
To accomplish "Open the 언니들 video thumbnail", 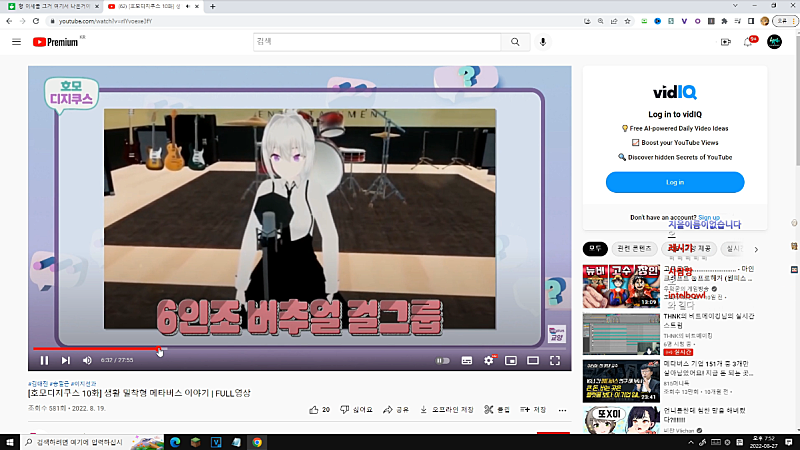I will 621,420.
